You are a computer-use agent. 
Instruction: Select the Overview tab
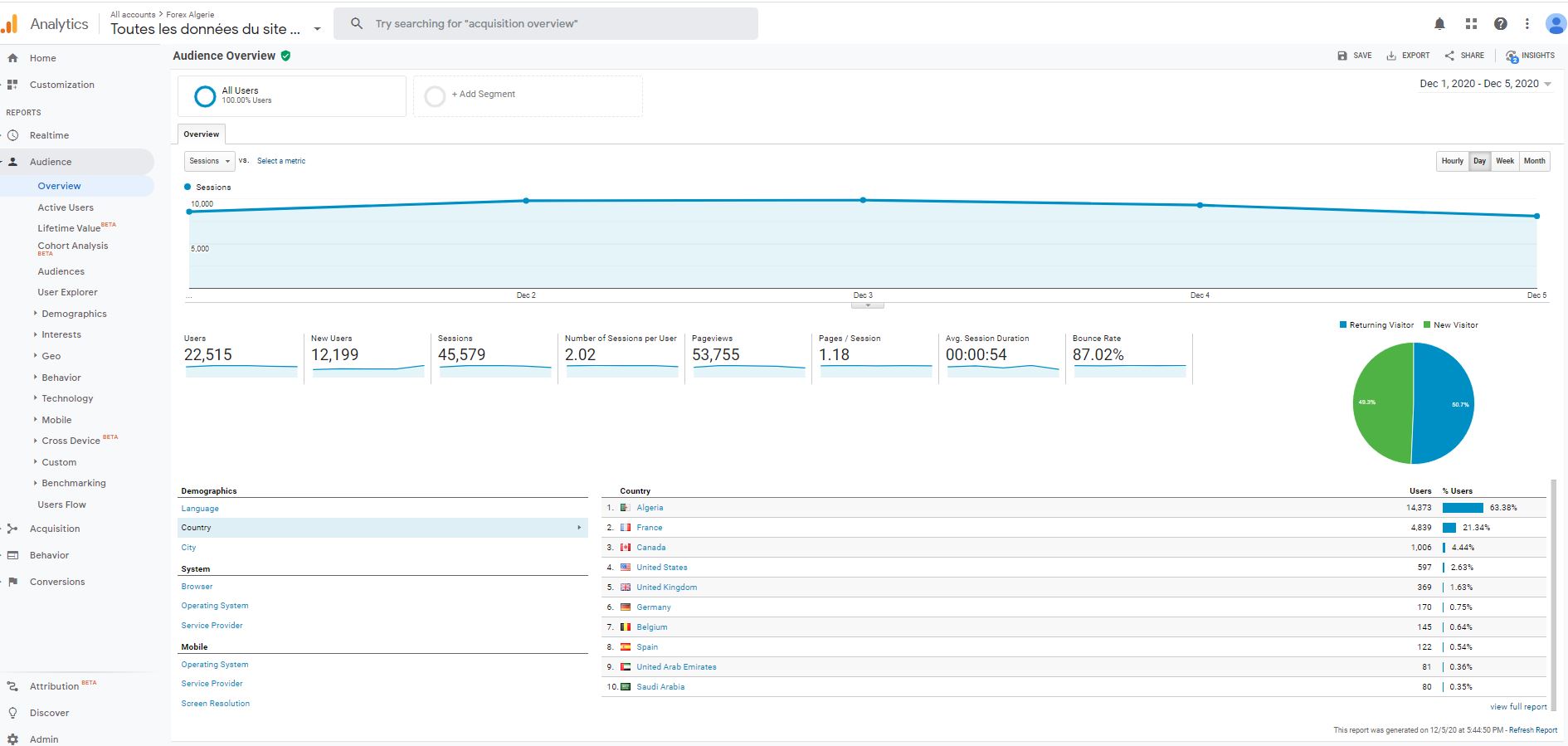[202, 134]
